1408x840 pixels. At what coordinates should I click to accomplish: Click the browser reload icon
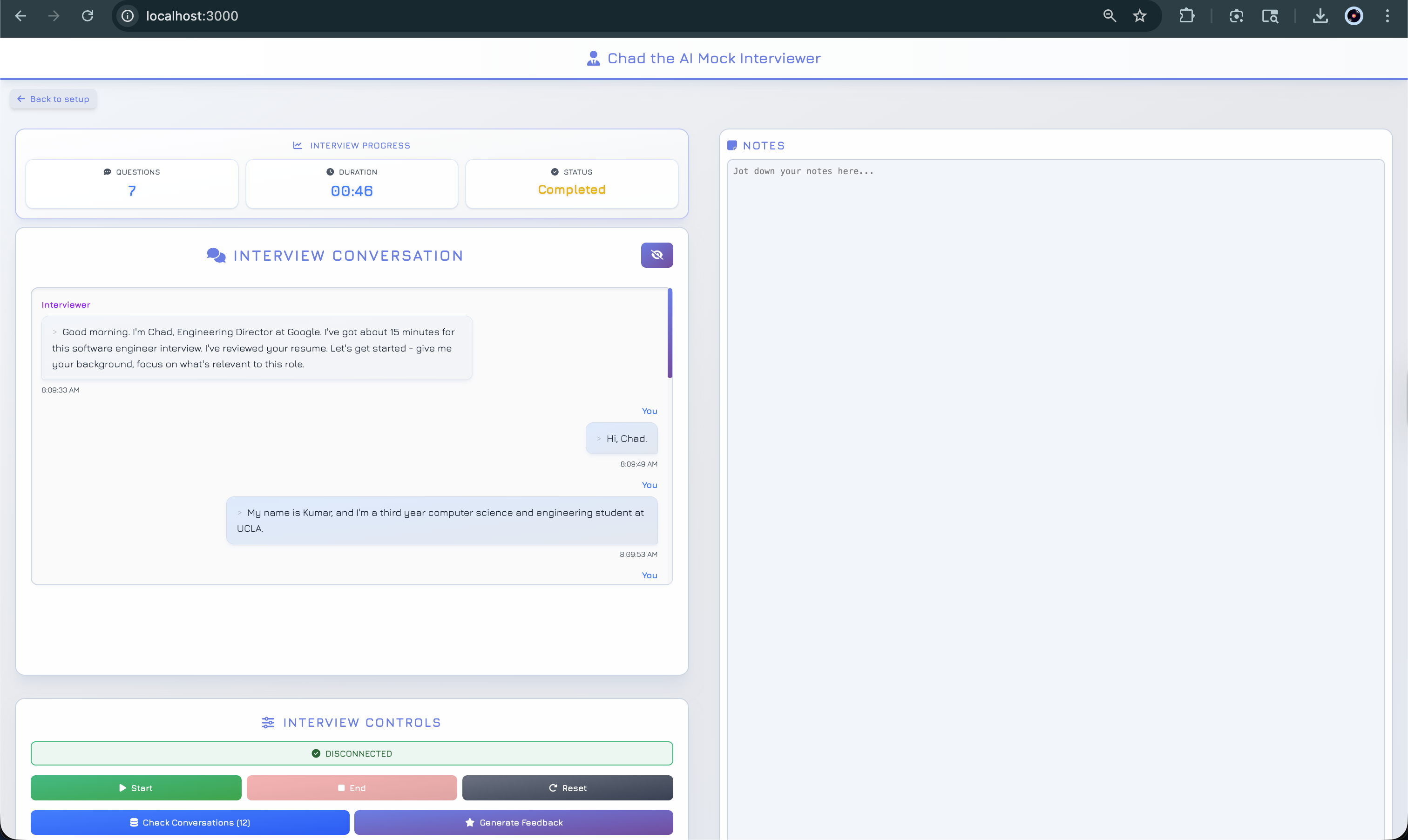(x=88, y=16)
